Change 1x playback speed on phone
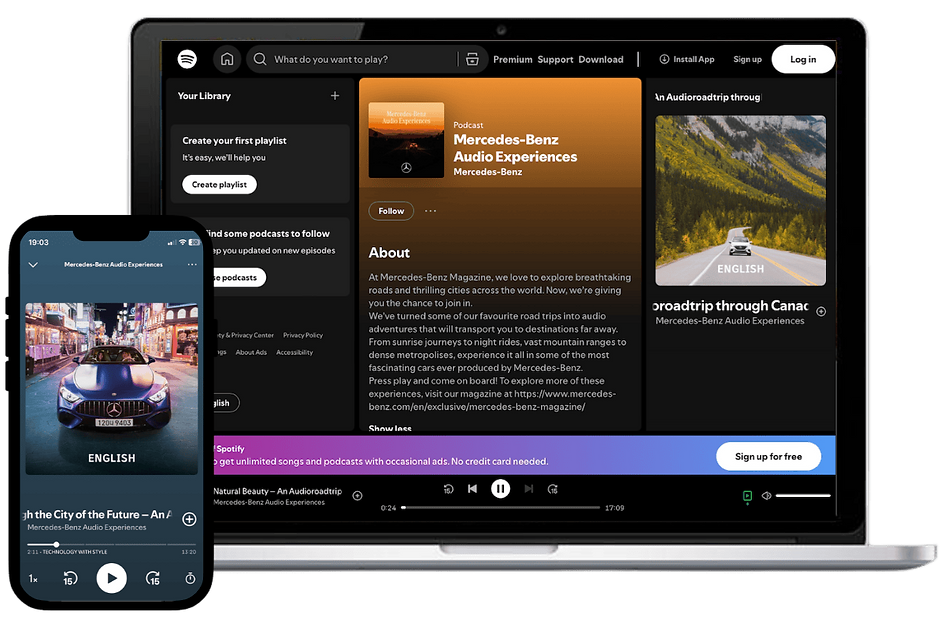This screenshot has width=945, height=630. (33, 579)
